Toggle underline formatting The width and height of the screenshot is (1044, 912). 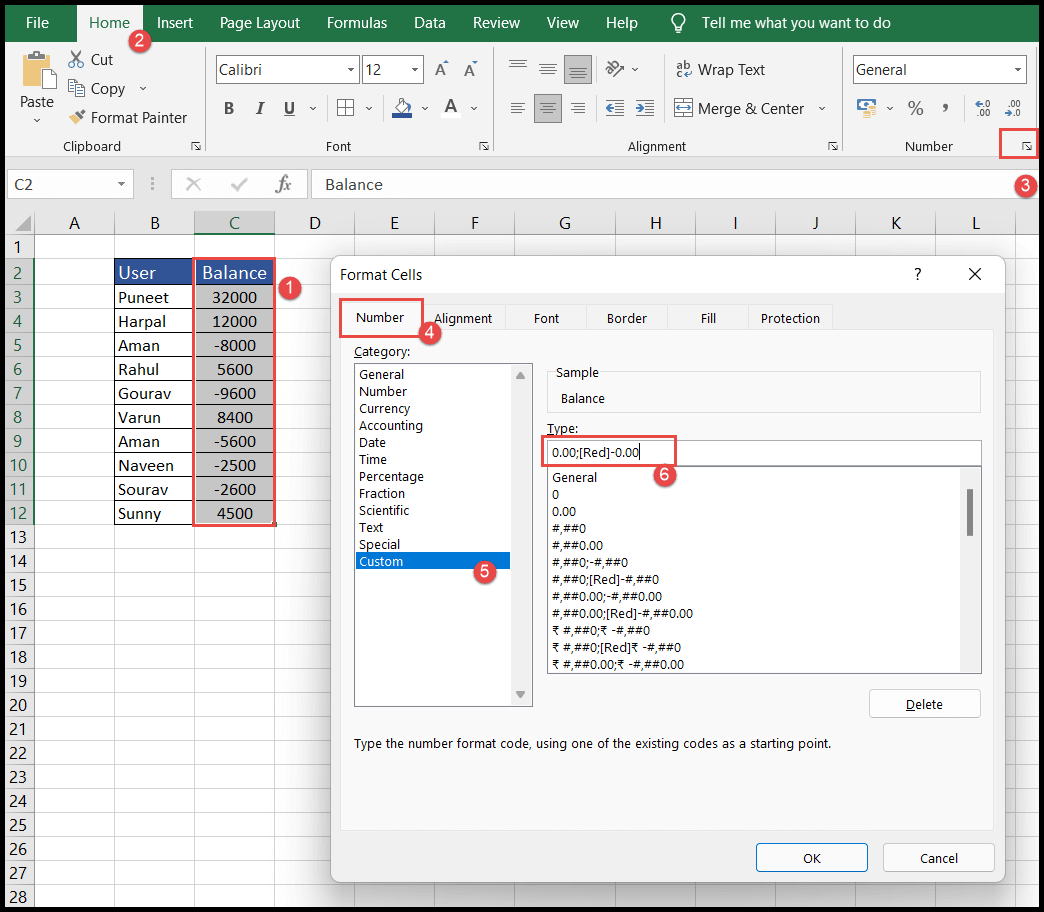(x=287, y=108)
